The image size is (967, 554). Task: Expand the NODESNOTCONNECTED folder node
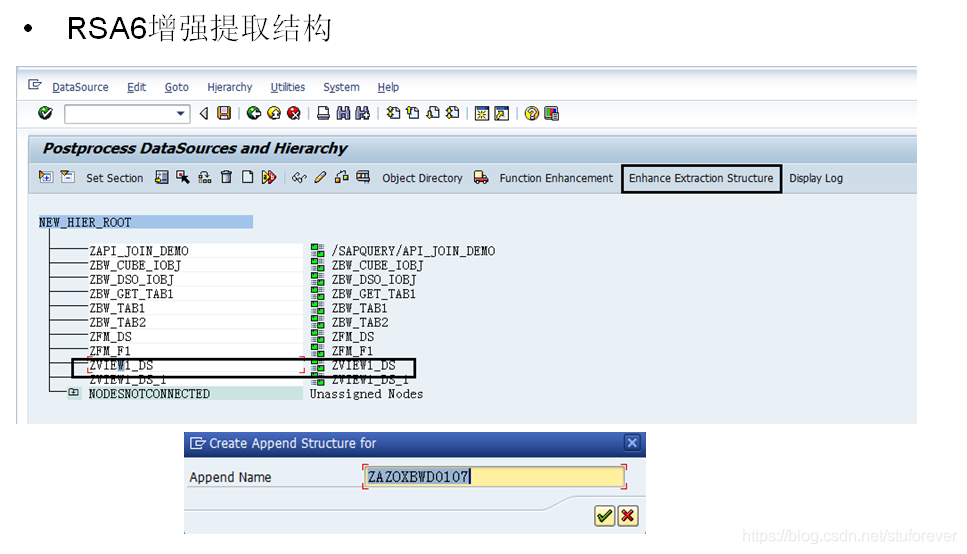73,392
